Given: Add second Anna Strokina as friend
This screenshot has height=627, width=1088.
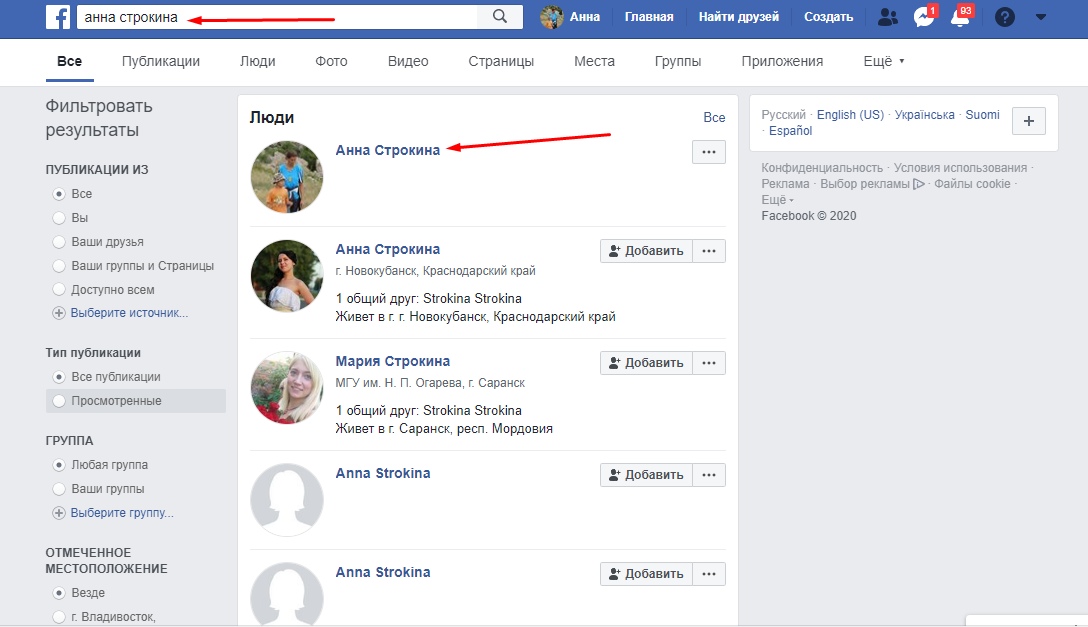Looking at the screenshot, I should [x=646, y=574].
